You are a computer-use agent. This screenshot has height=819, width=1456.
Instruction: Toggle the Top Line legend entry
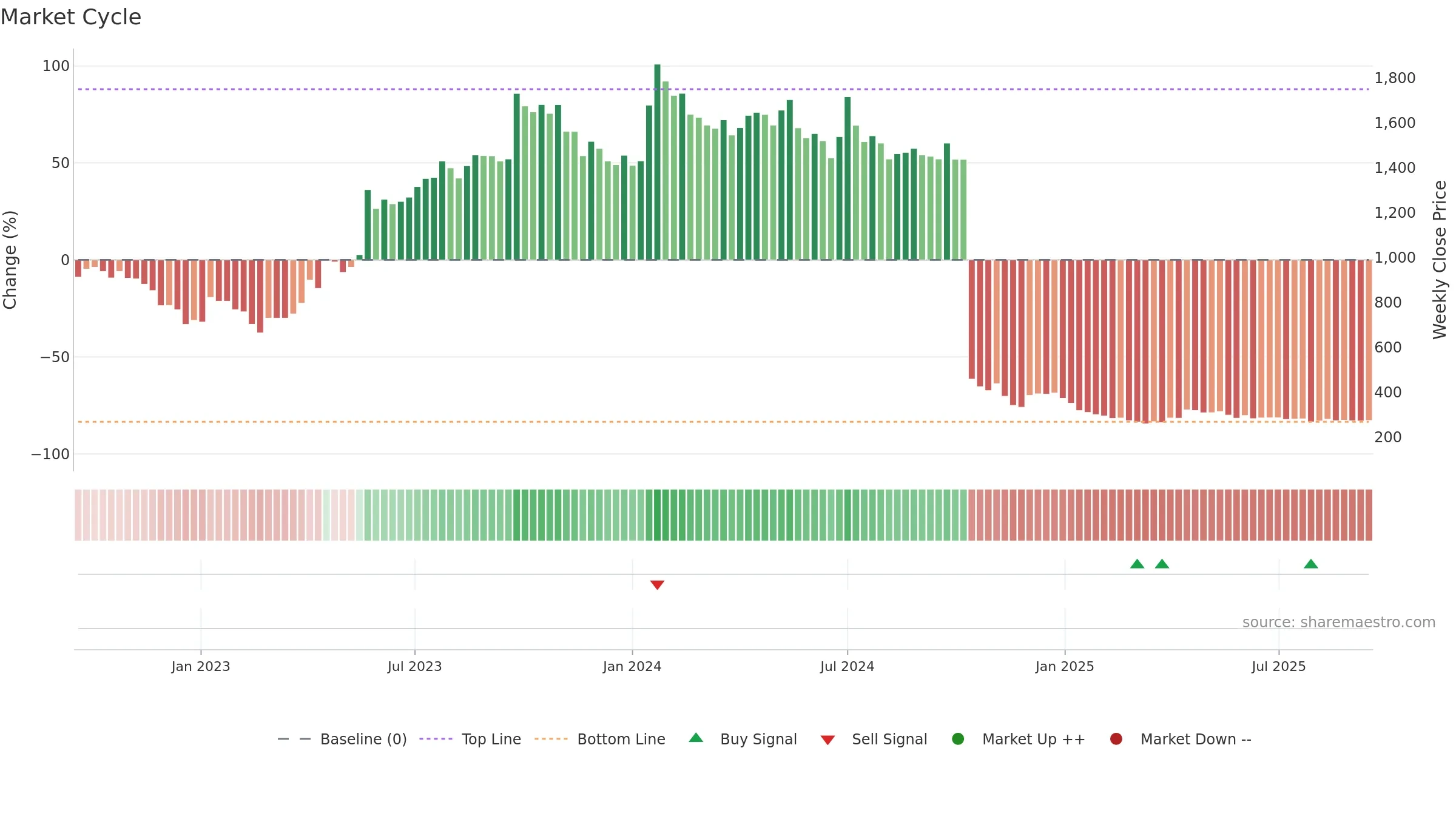point(470,739)
